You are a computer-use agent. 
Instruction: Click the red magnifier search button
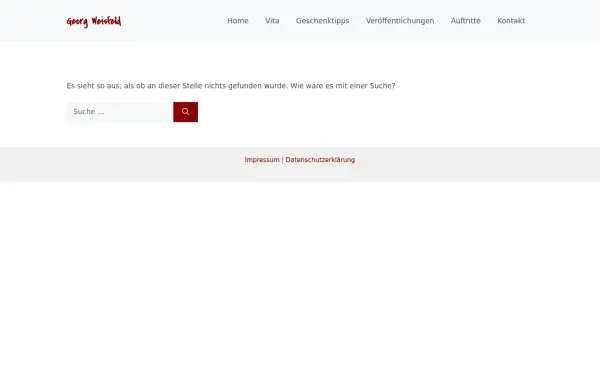(x=186, y=112)
